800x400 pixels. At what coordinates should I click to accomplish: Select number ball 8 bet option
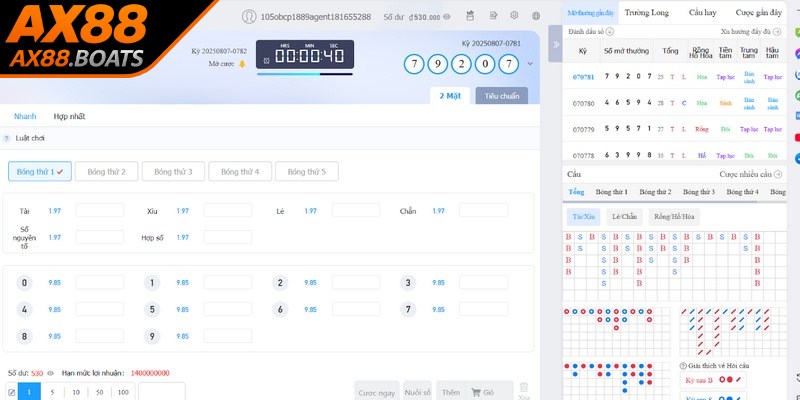[24, 336]
